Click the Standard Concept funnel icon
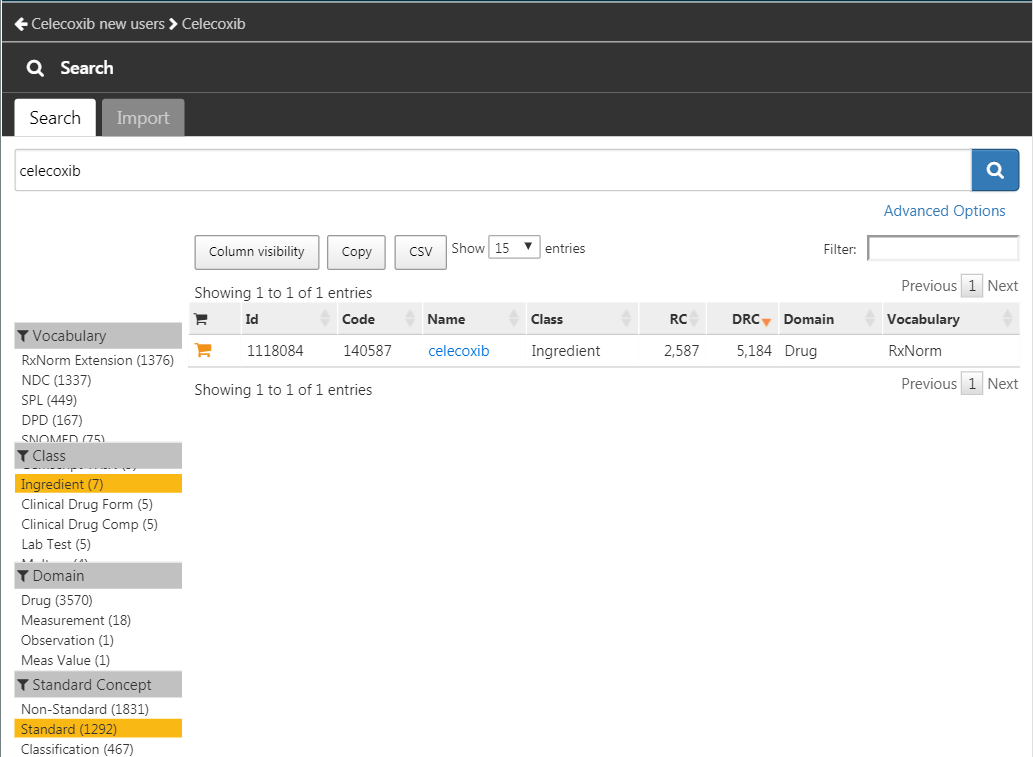 pos(23,685)
